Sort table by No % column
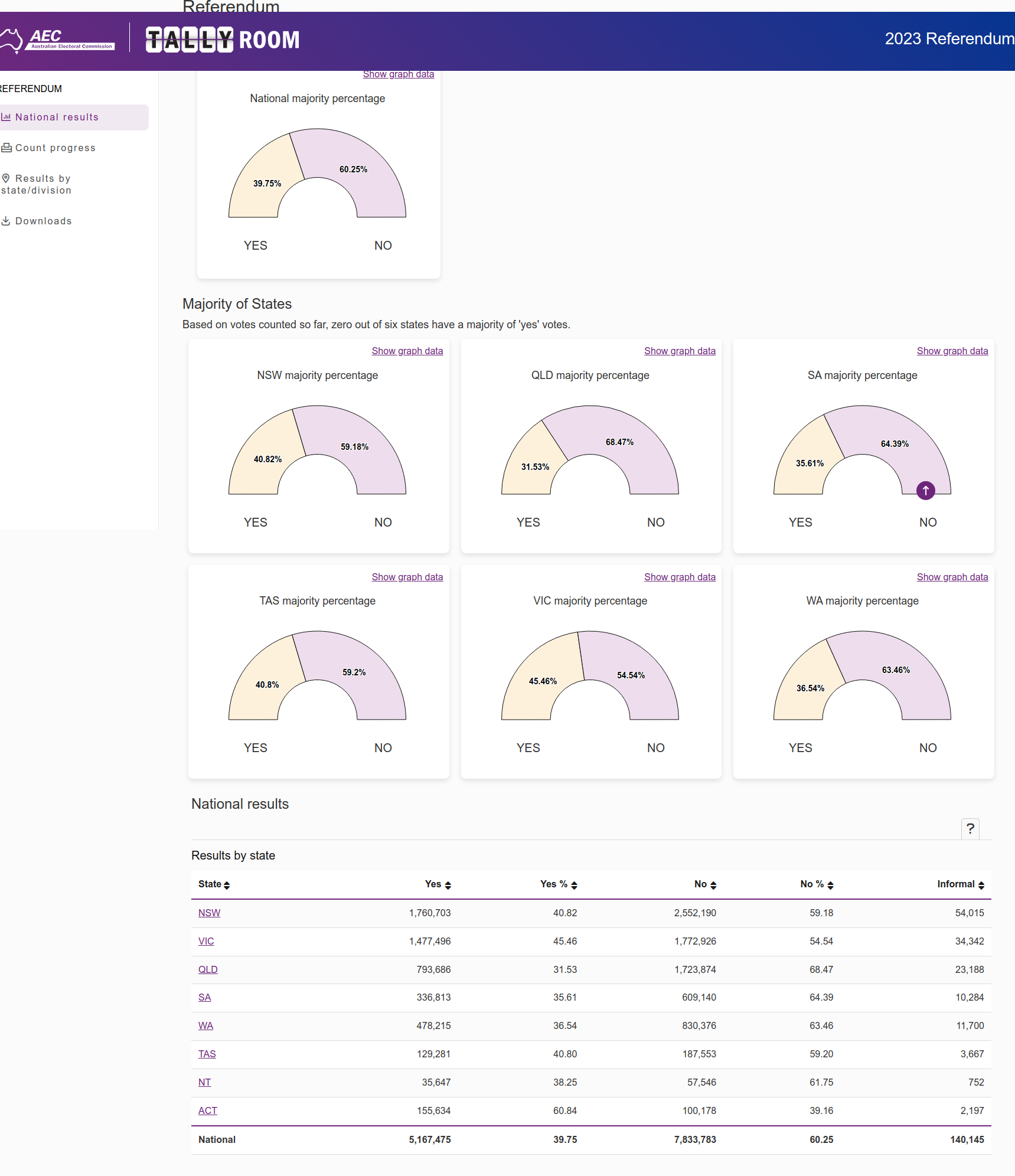Image resolution: width=1015 pixels, height=1176 pixels. tap(817, 884)
